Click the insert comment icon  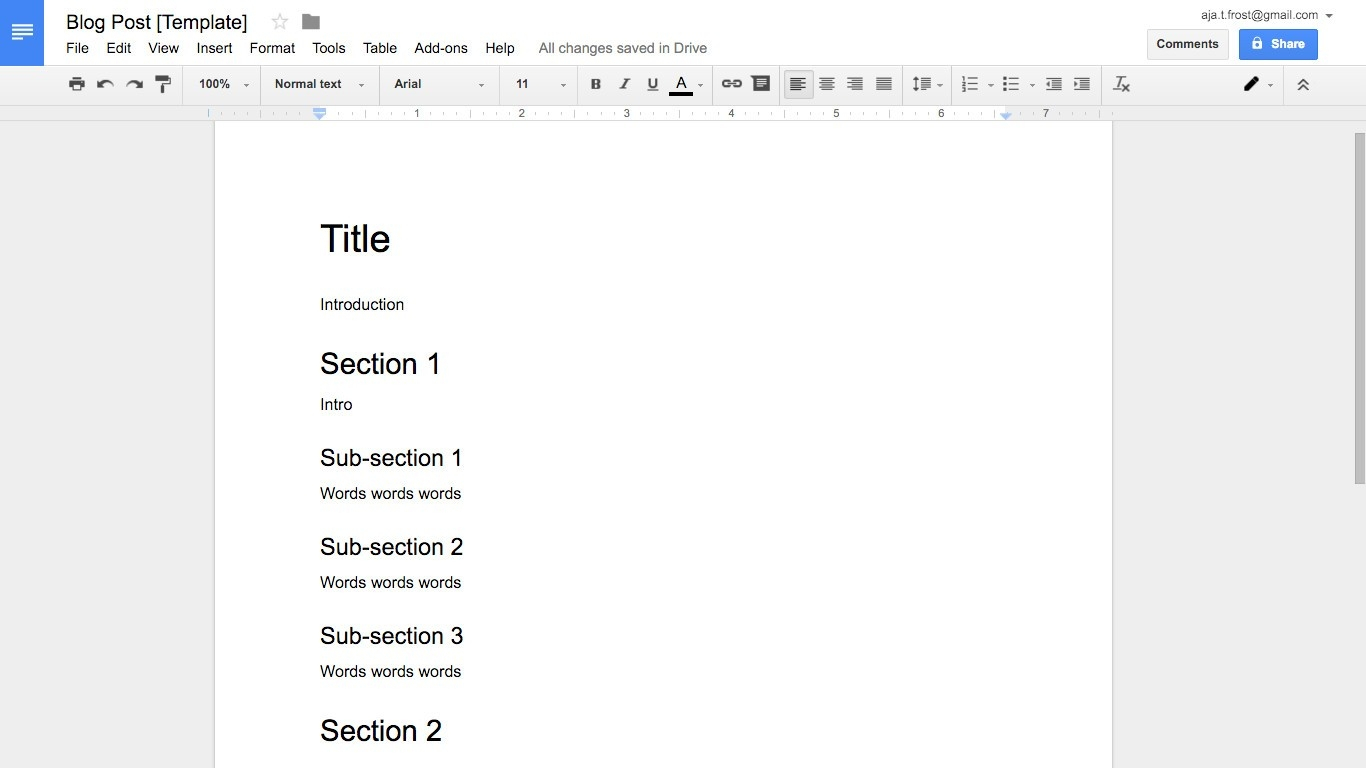point(761,84)
